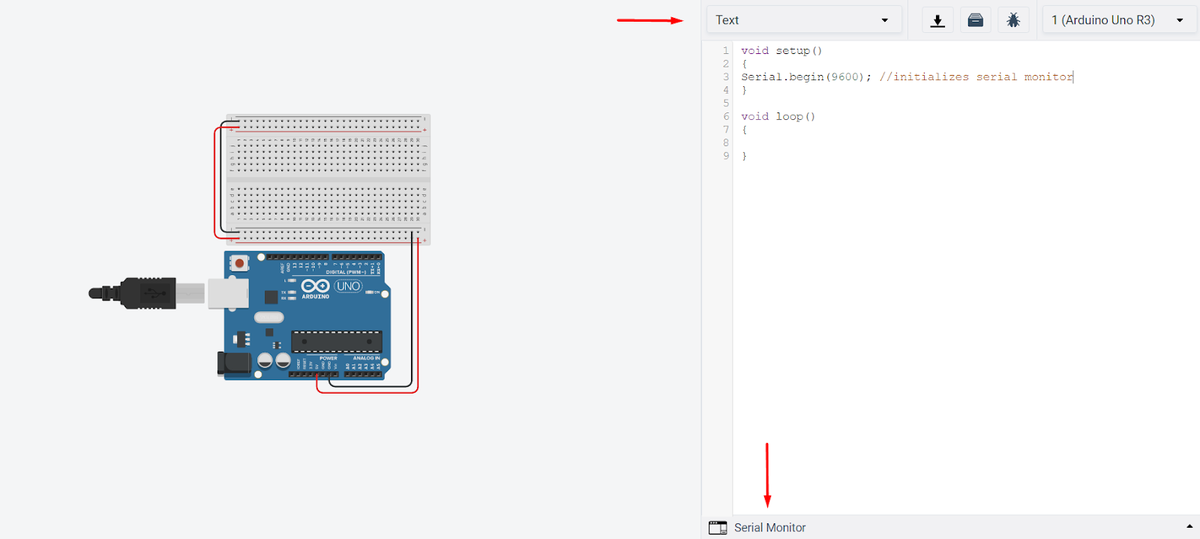This screenshot has width=1200, height=539.
Task: Select the red wire left of the breadboard
Action: click(x=214, y=180)
